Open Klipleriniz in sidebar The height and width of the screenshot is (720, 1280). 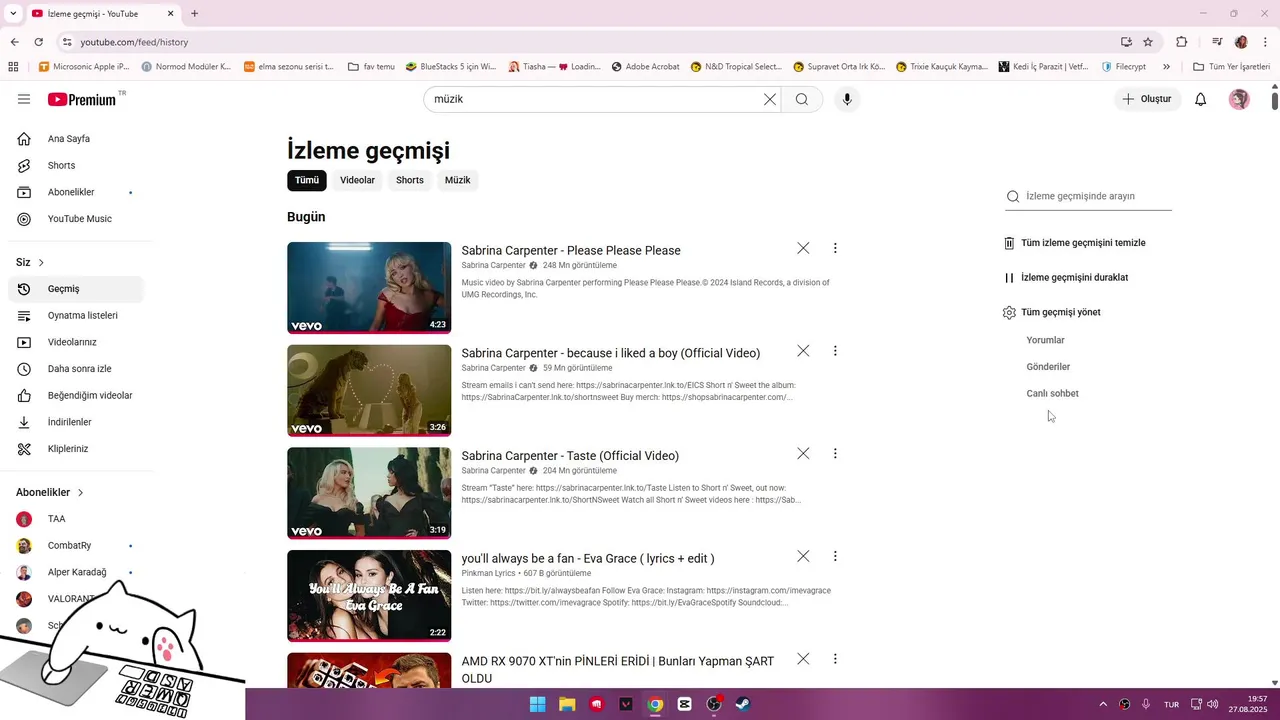point(76,449)
